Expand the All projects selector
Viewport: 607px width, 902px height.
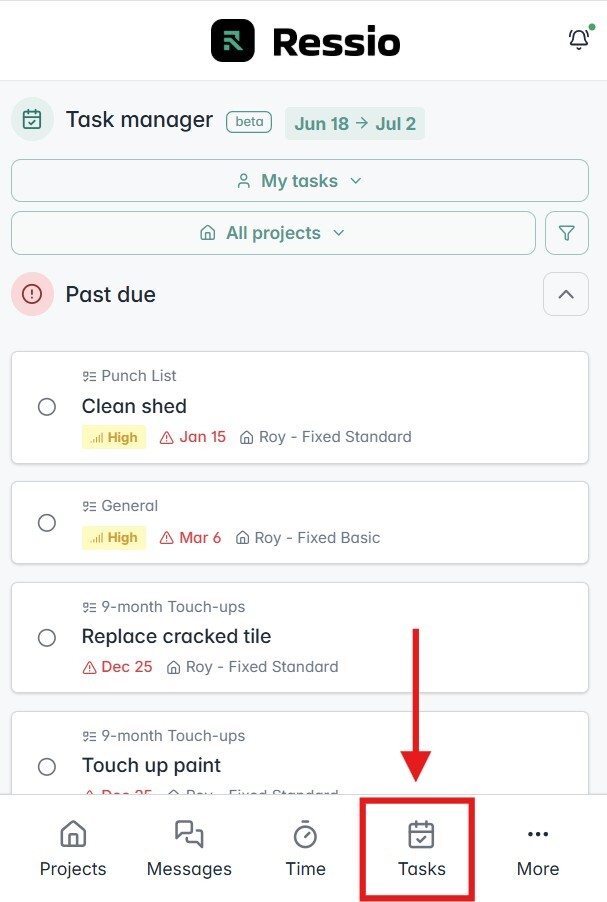coord(273,232)
